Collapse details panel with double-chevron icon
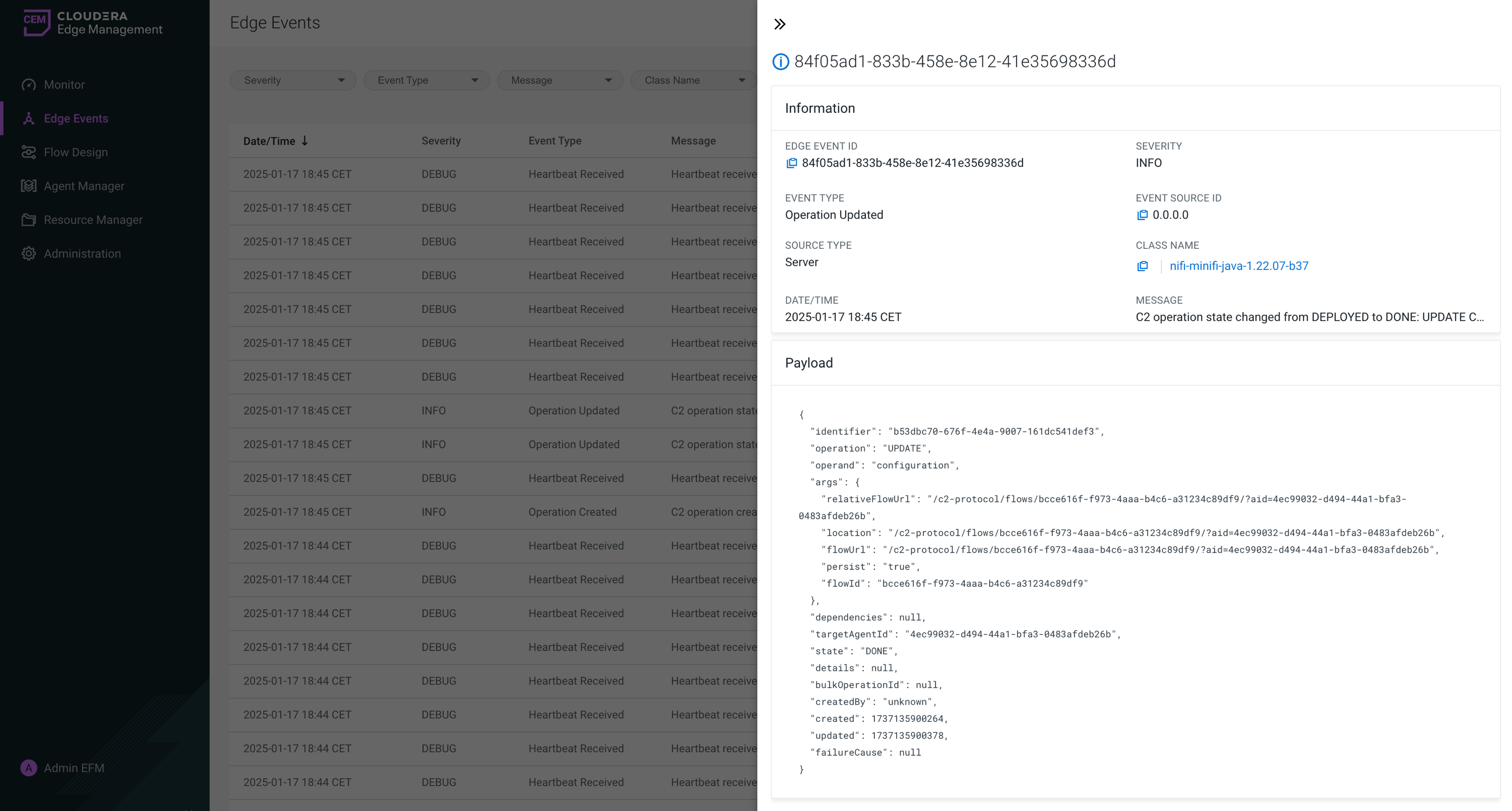 coord(780,24)
